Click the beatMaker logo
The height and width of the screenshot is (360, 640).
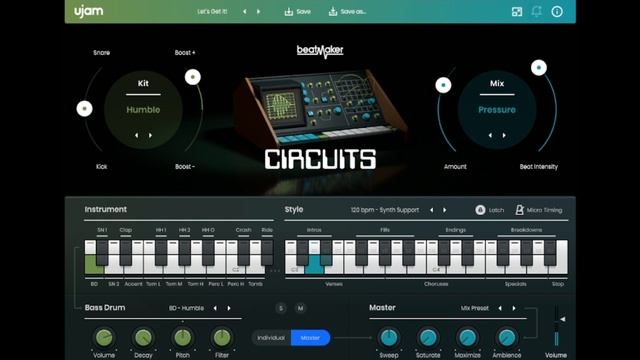(320, 51)
